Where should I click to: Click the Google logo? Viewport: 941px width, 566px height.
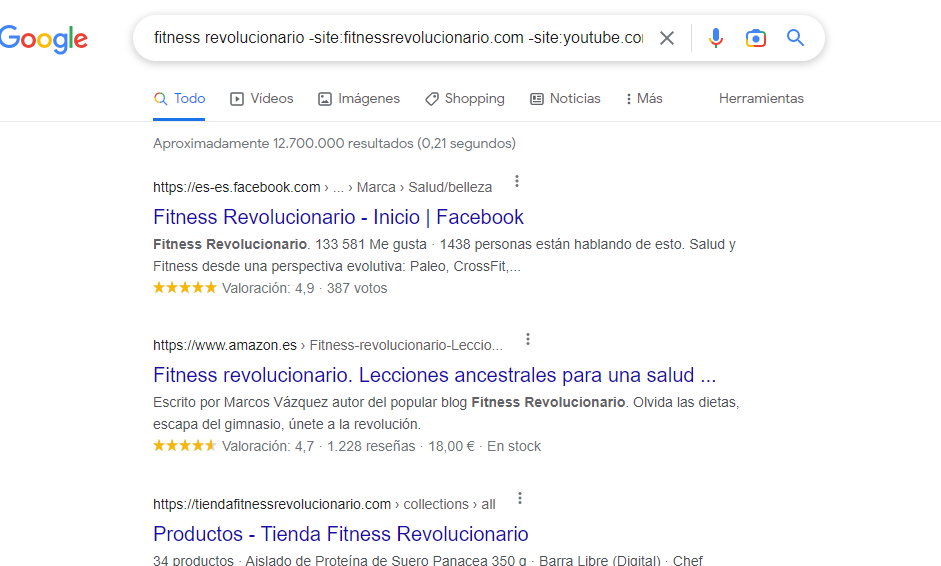44,39
